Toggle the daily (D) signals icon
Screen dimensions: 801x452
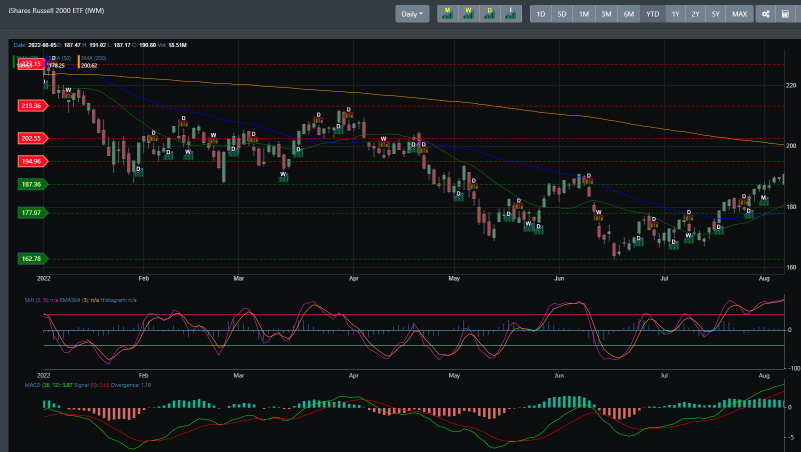pos(489,14)
